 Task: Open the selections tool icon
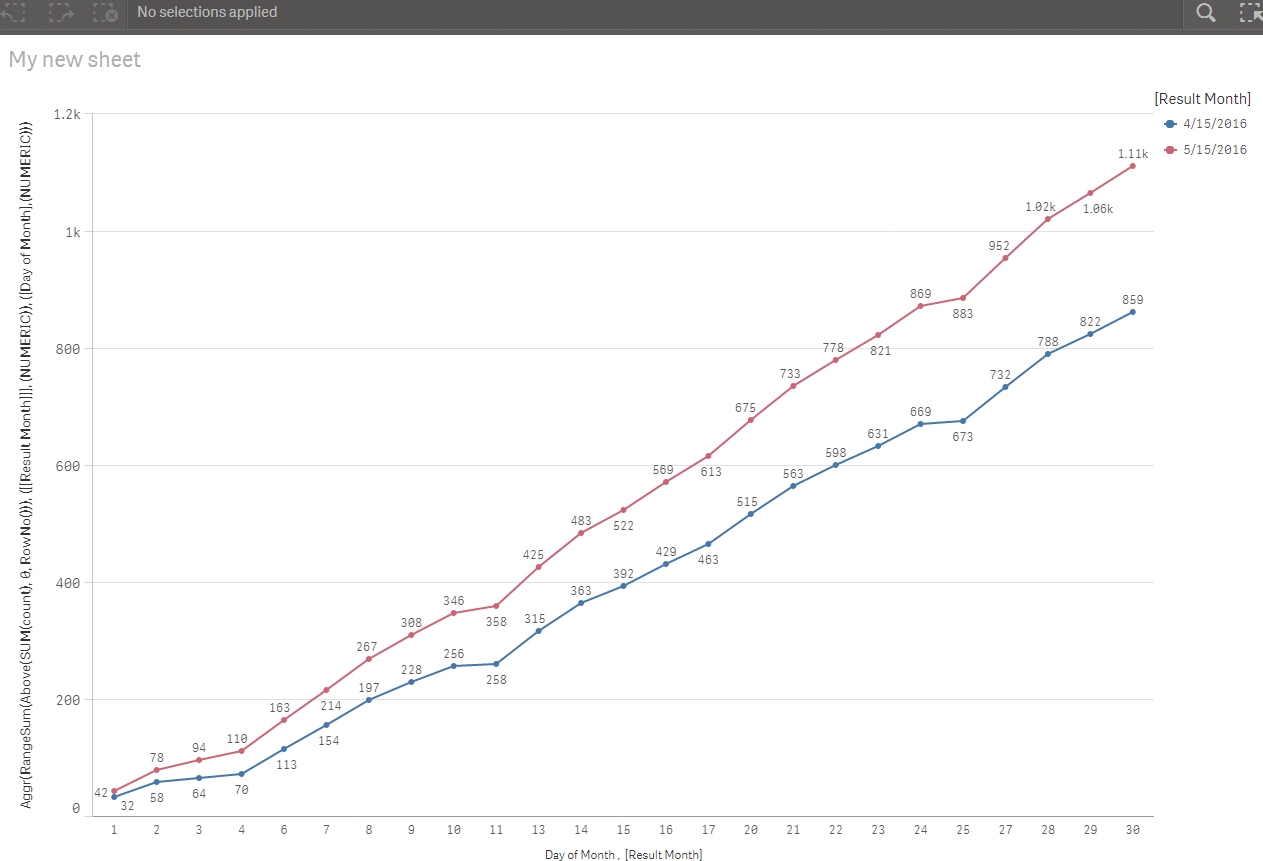point(1251,12)
